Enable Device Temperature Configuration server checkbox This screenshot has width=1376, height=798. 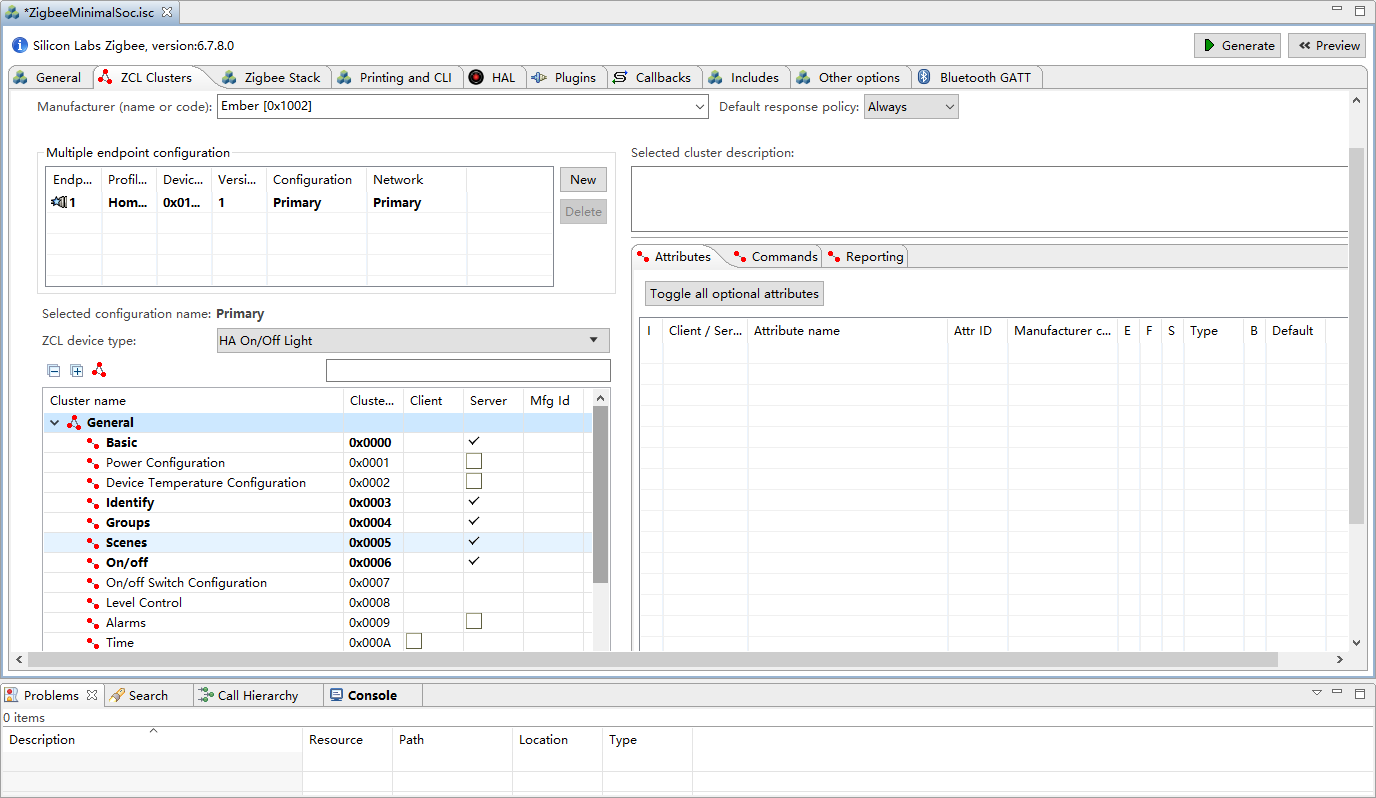tap(474, 481)
